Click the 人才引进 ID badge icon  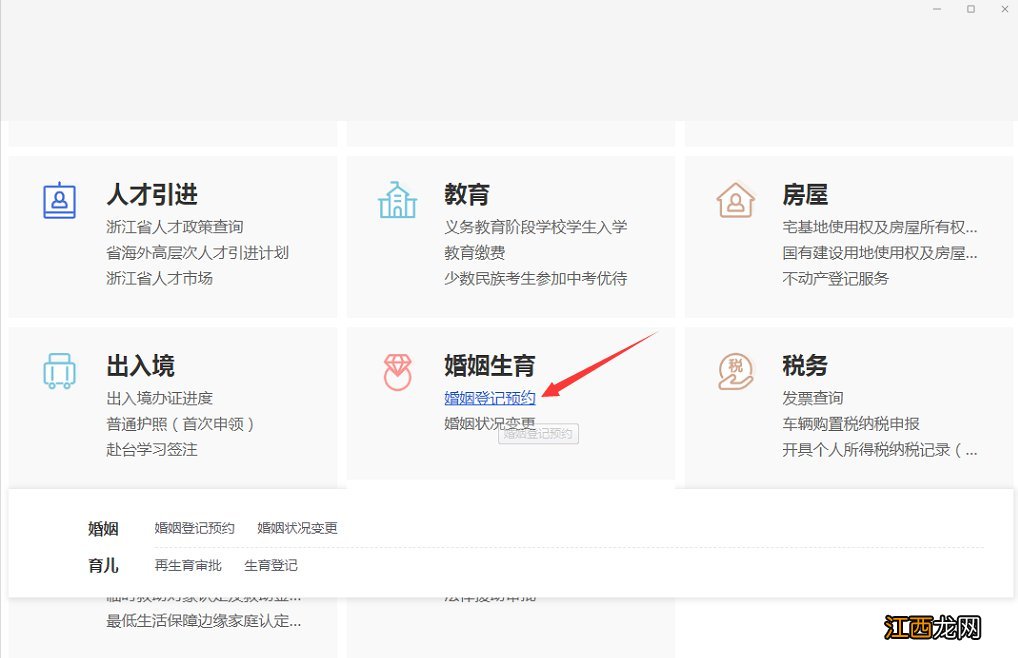point(60,200)
